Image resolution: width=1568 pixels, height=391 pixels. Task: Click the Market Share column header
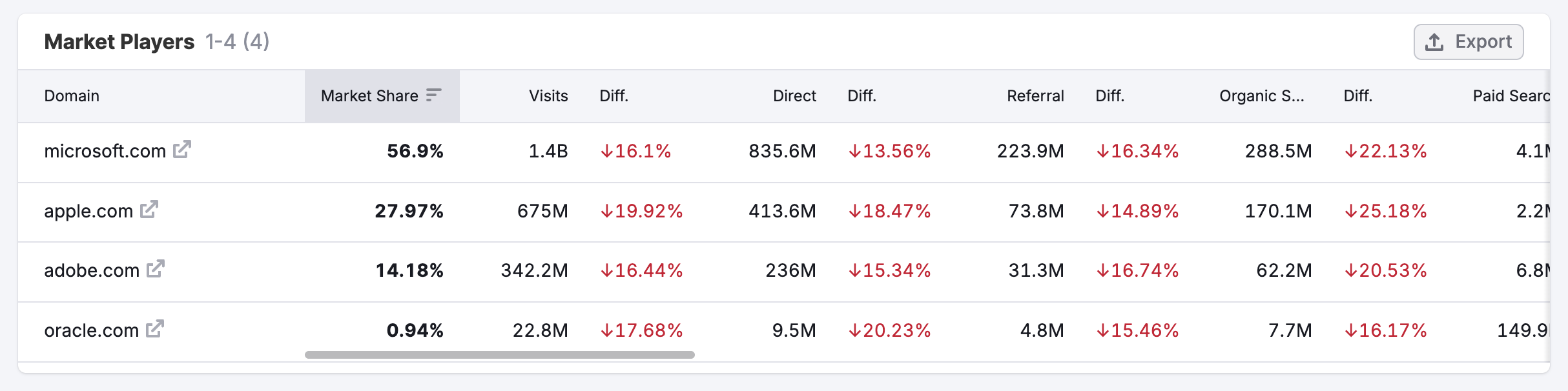point(369,96)
